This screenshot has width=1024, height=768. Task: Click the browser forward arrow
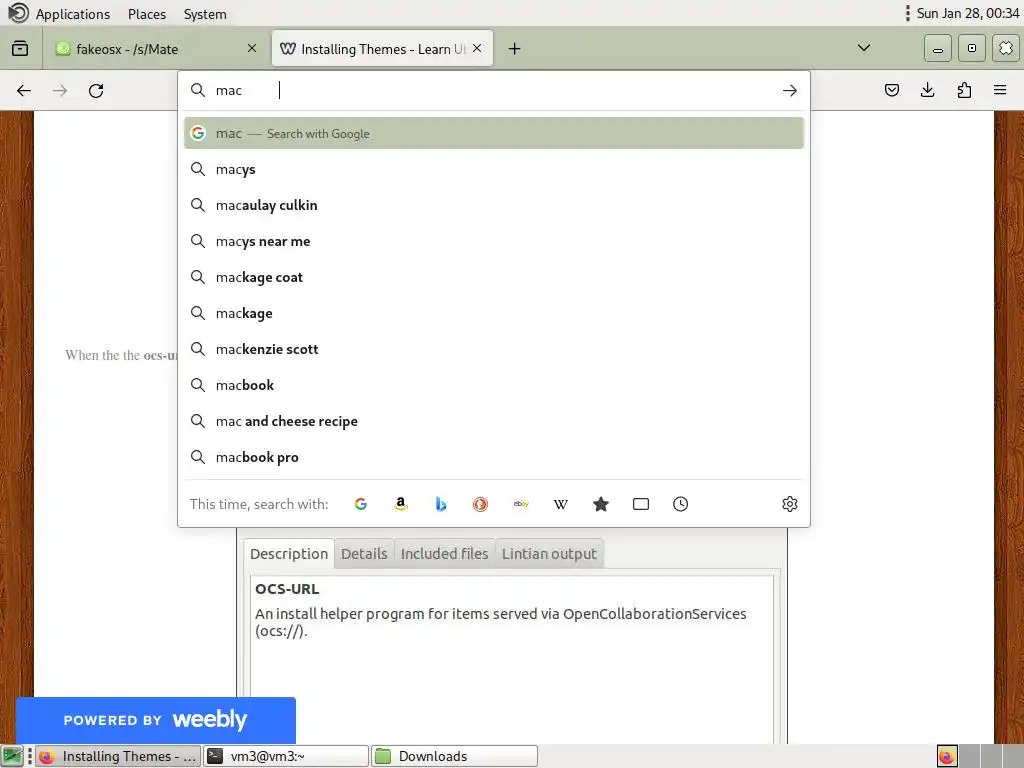[x=60, y=91]
